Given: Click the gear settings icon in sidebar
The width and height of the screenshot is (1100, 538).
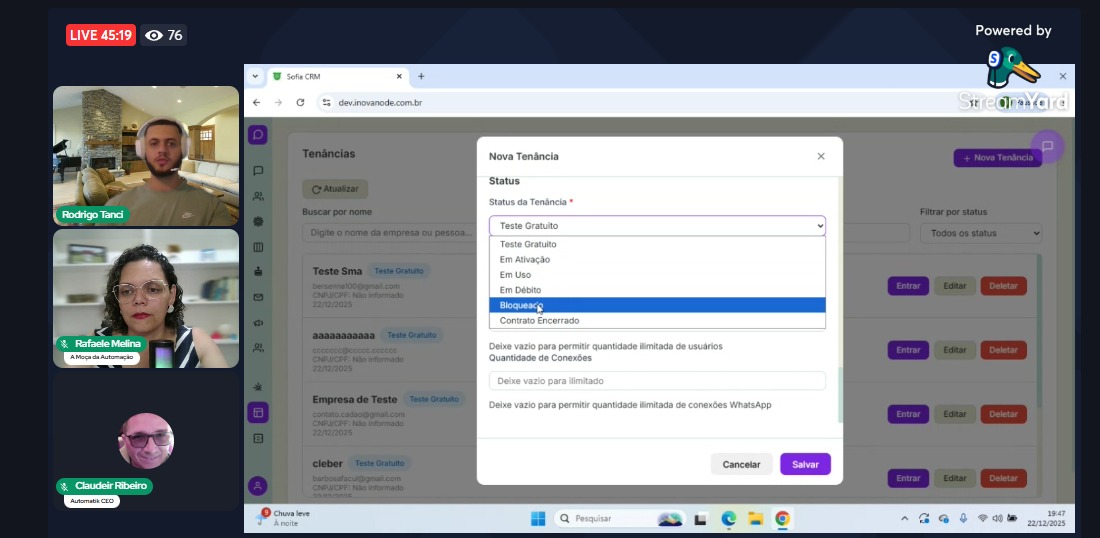Looking at the screenshot, I should click(258, 222).
